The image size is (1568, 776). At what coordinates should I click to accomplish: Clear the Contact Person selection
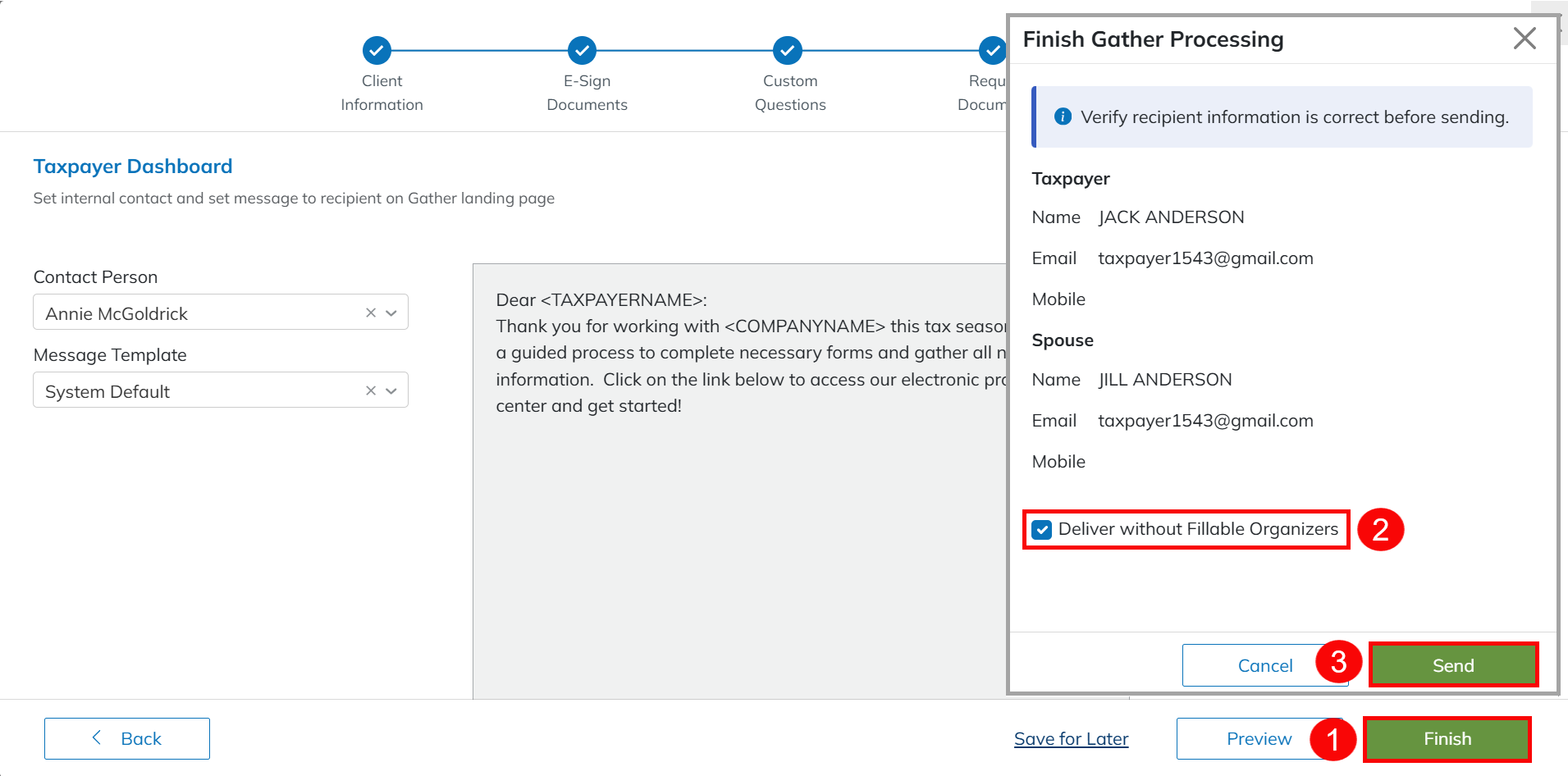(371, 313)
